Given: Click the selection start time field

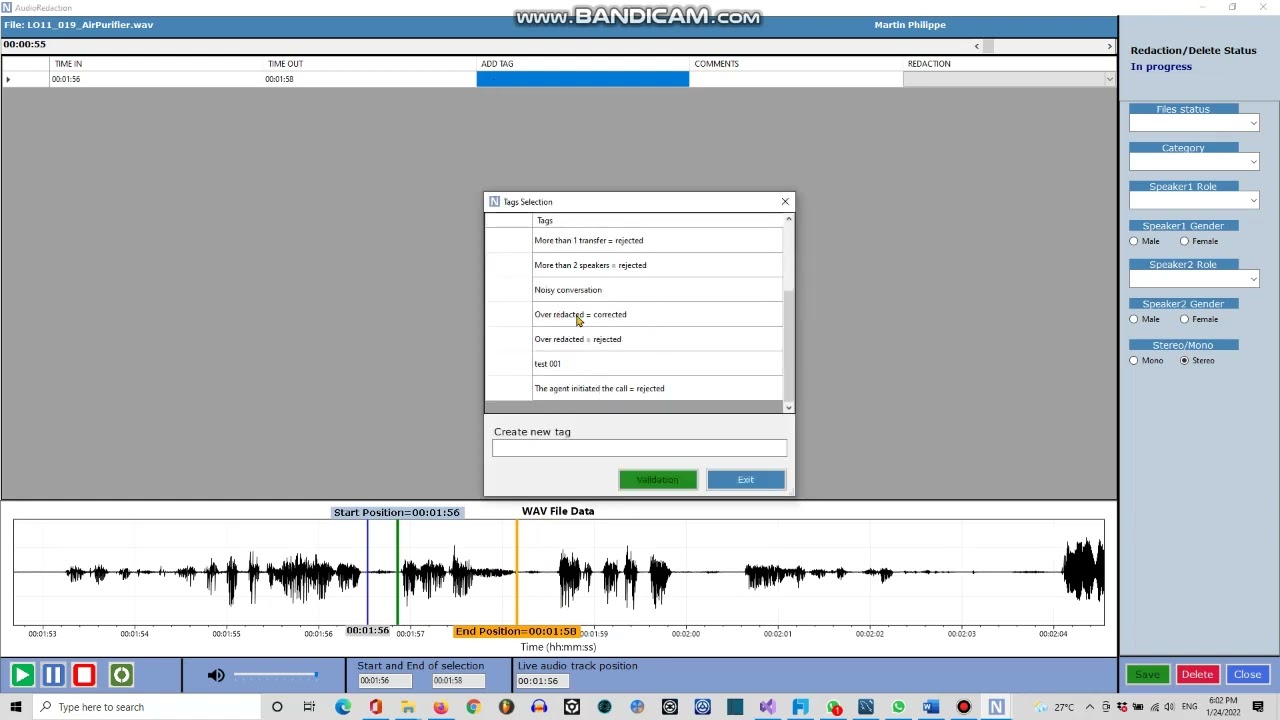Looking at the screenshot, I should click(x=384, y=681).
